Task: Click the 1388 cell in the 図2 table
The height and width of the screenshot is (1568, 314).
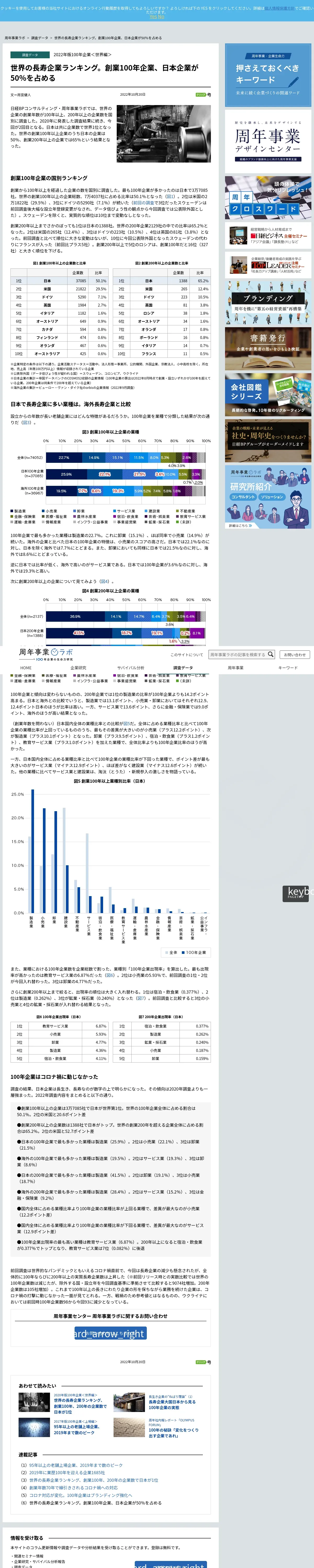Action: [x=179, y=281]
